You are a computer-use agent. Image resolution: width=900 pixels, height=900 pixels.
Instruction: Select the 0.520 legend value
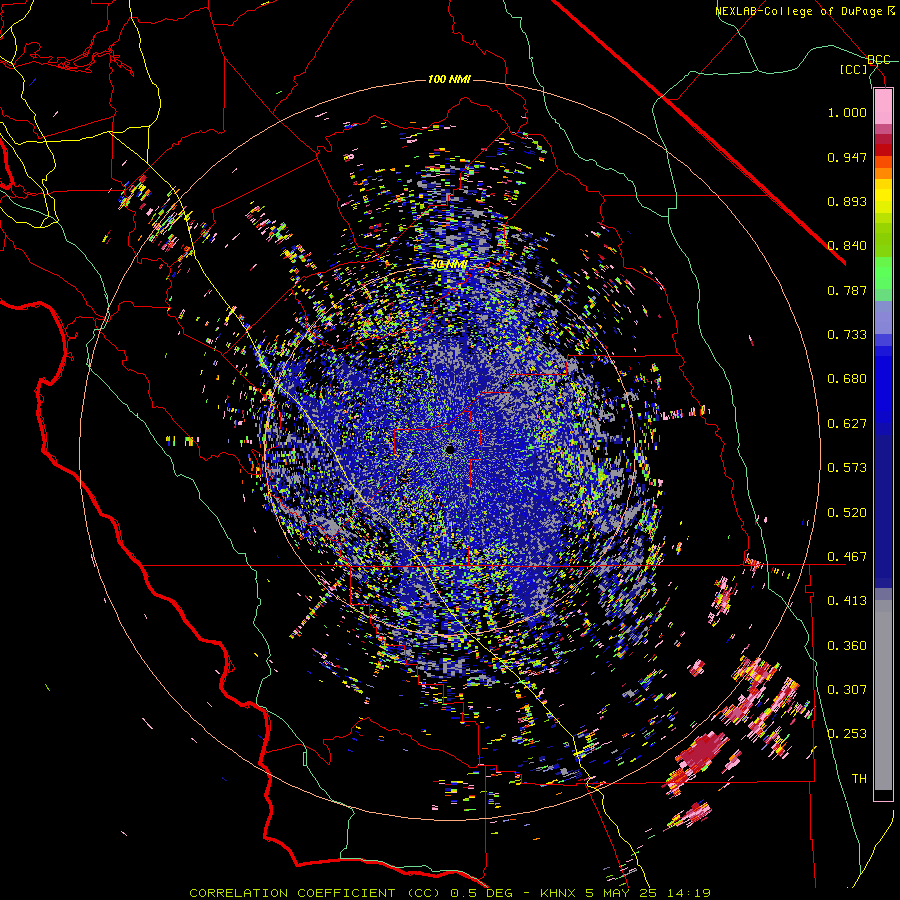tap(847, 513)
